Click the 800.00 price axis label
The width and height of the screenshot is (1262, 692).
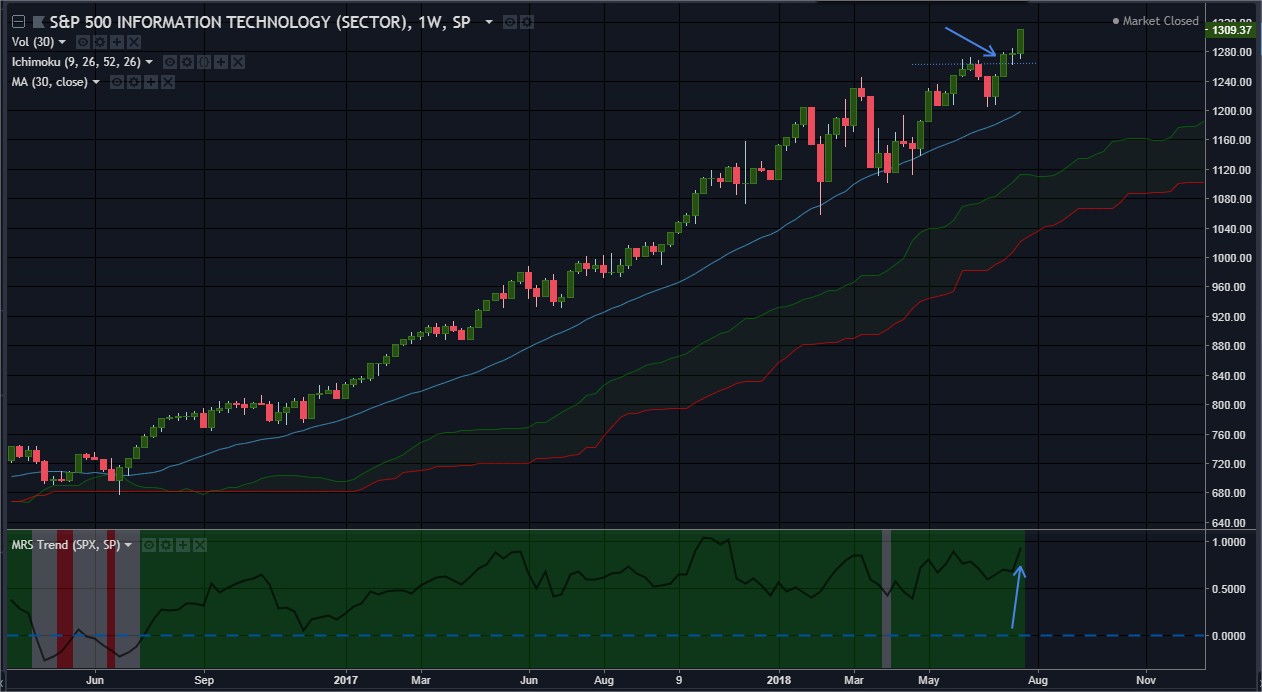(1231, 405)
